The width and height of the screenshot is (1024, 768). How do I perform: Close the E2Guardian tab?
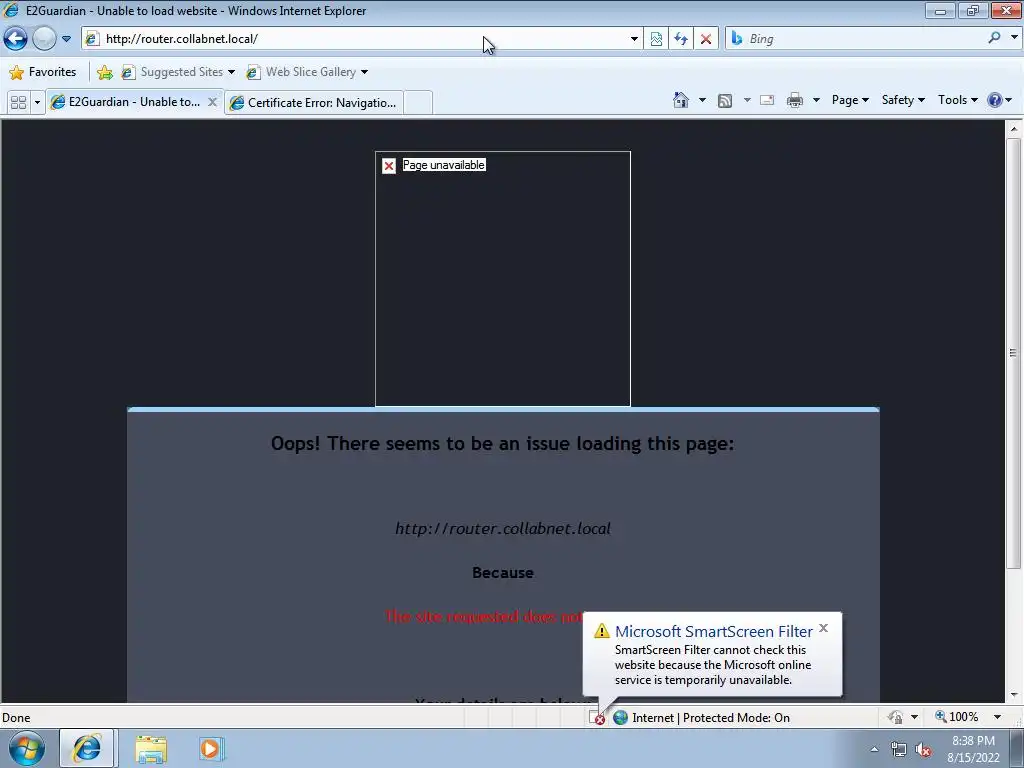coord(212,102)
